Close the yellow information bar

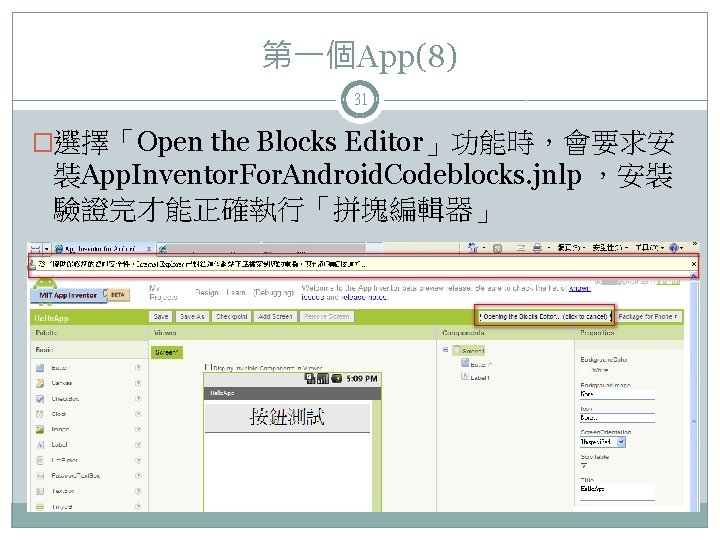coord(694,264)
